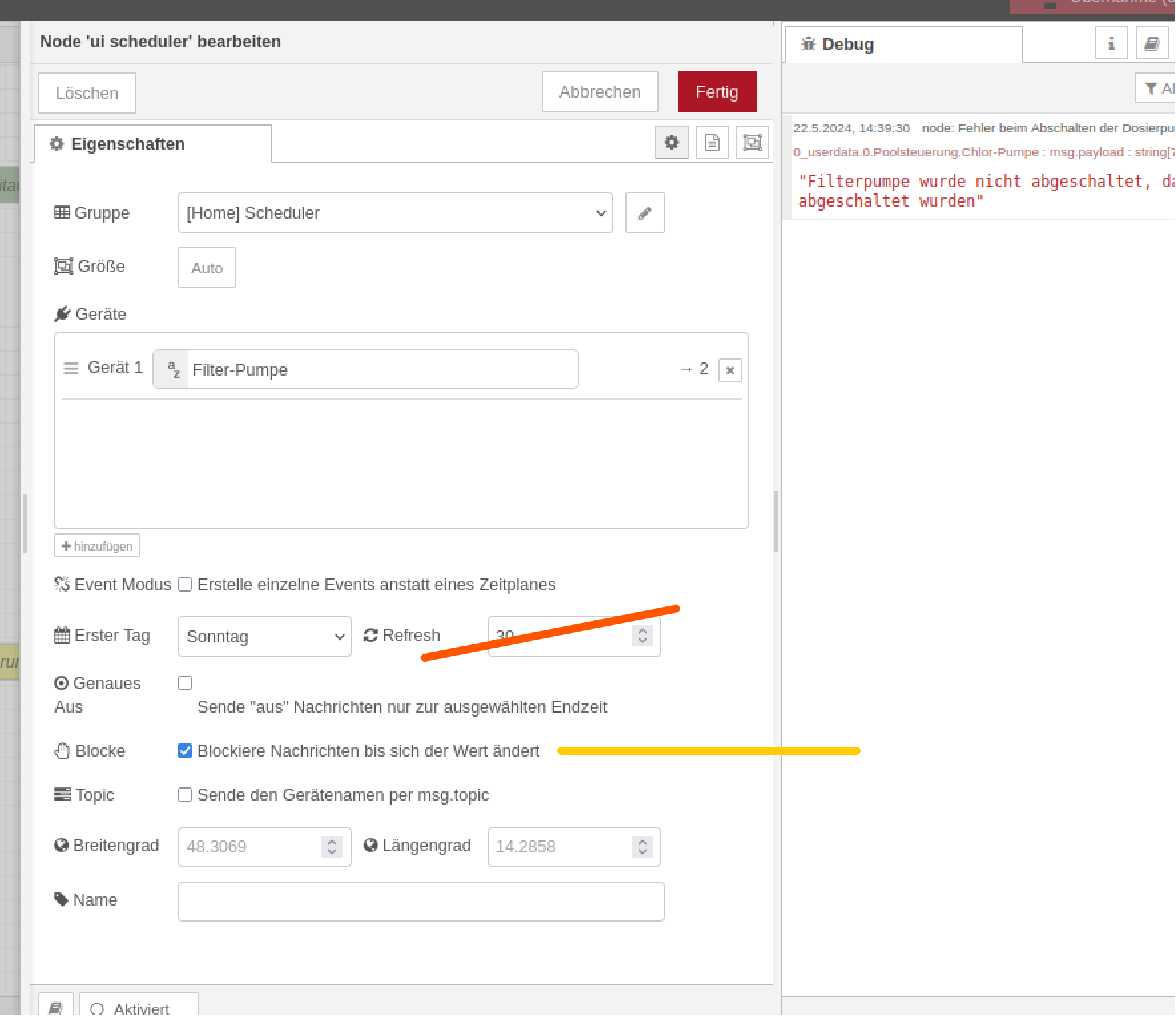Image resolution: width=1176 pixels, height=1016 pixels.
Task: Open the debug filter funnel button
Action: pyautogui.click(x=1156, y=88)
